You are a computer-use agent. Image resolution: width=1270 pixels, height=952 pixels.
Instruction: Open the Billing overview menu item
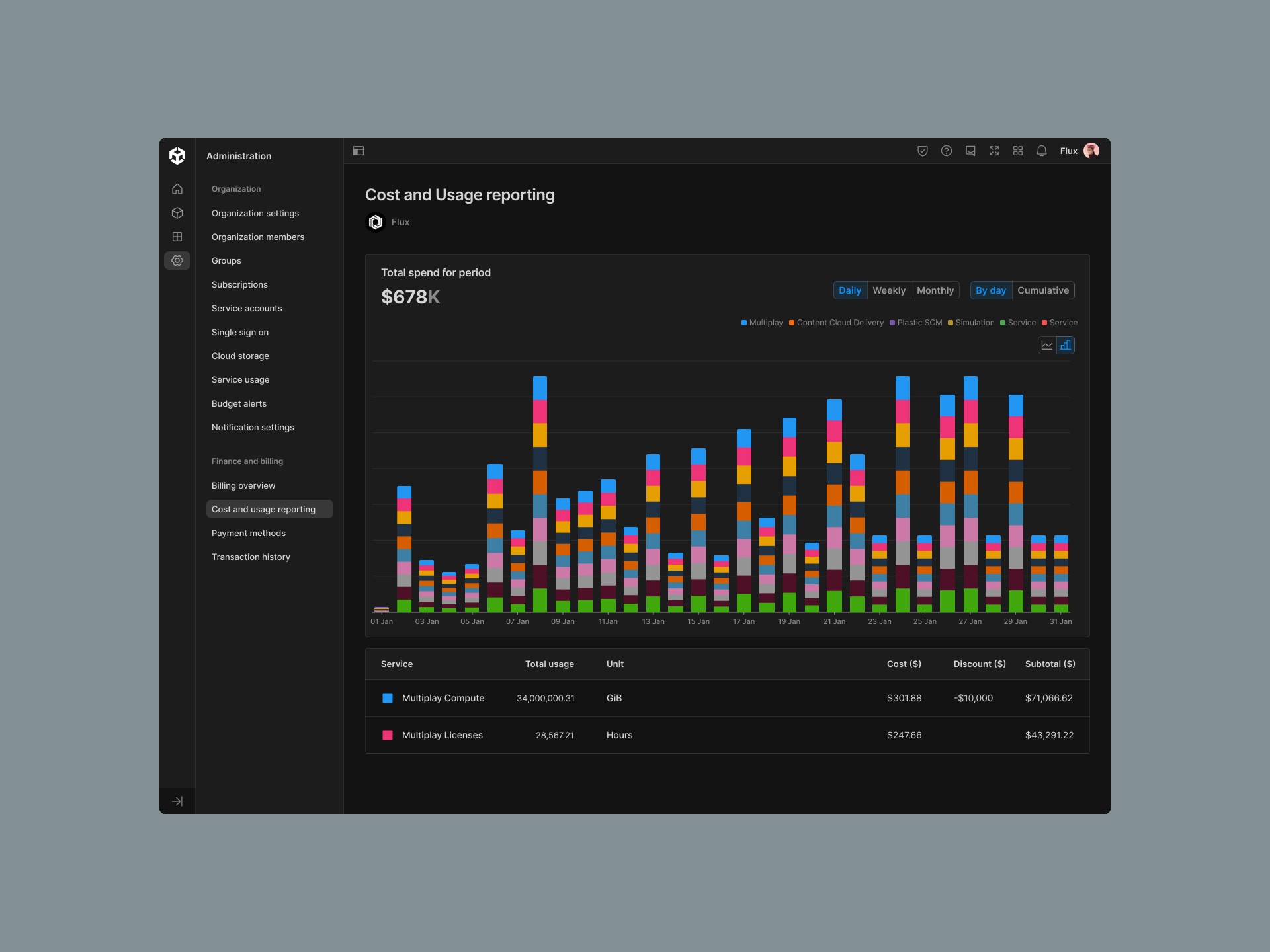(243, 485)
